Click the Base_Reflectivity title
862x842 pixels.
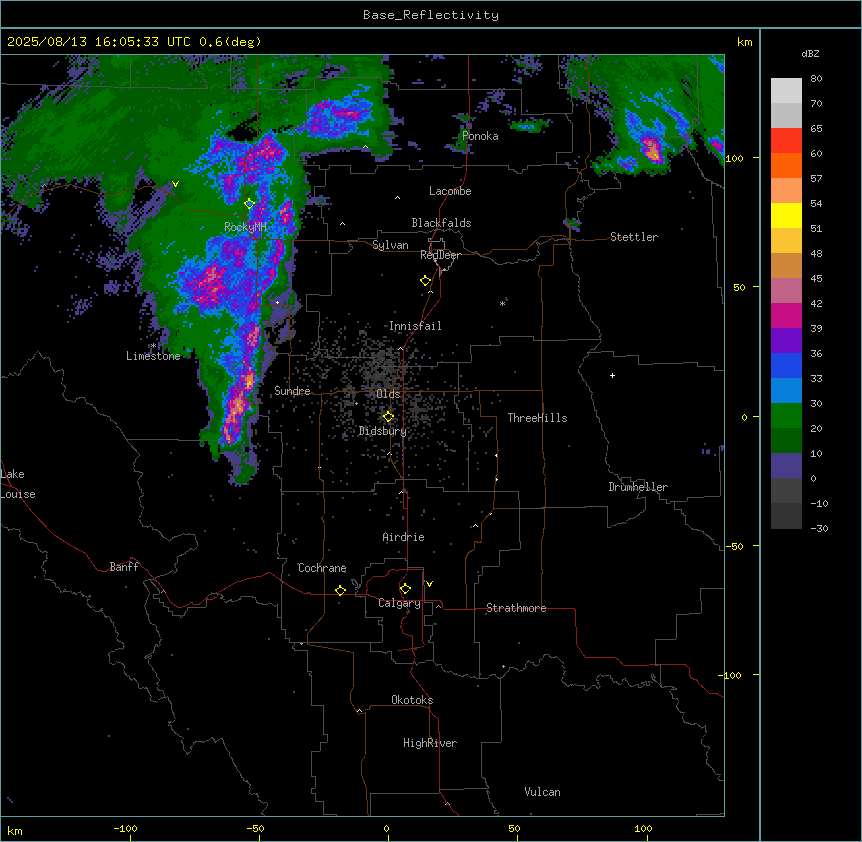431,15
